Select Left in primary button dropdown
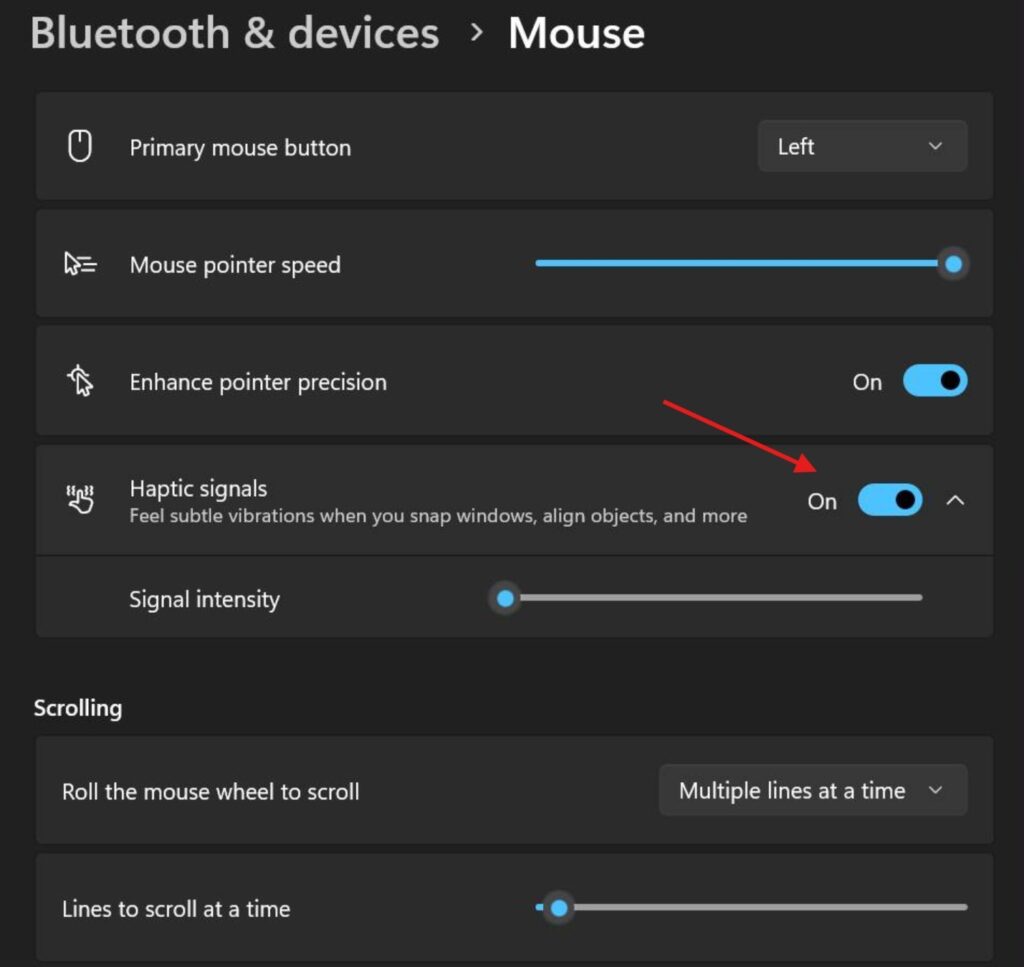This screenshot has height=967, width=1024. point(795,145)
